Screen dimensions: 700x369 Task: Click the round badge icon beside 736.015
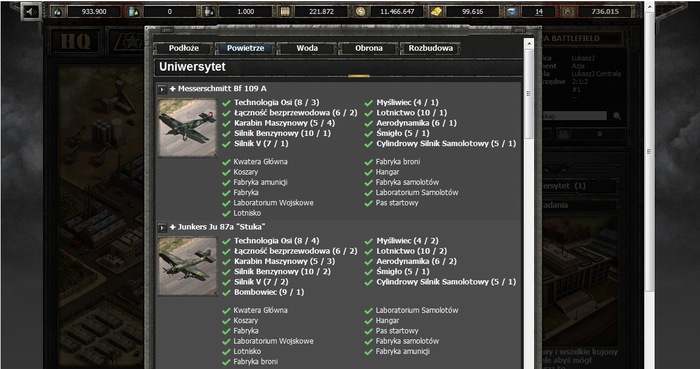[x=567, y=12]
